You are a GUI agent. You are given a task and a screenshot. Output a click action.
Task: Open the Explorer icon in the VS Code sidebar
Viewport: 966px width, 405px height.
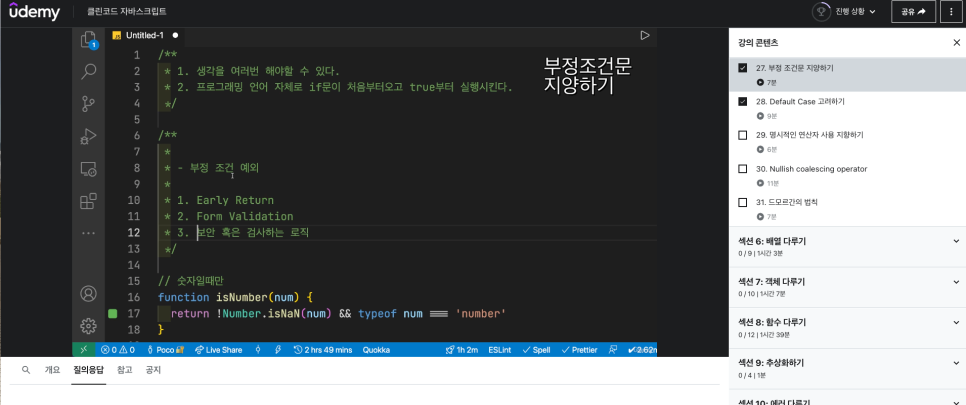89,39
